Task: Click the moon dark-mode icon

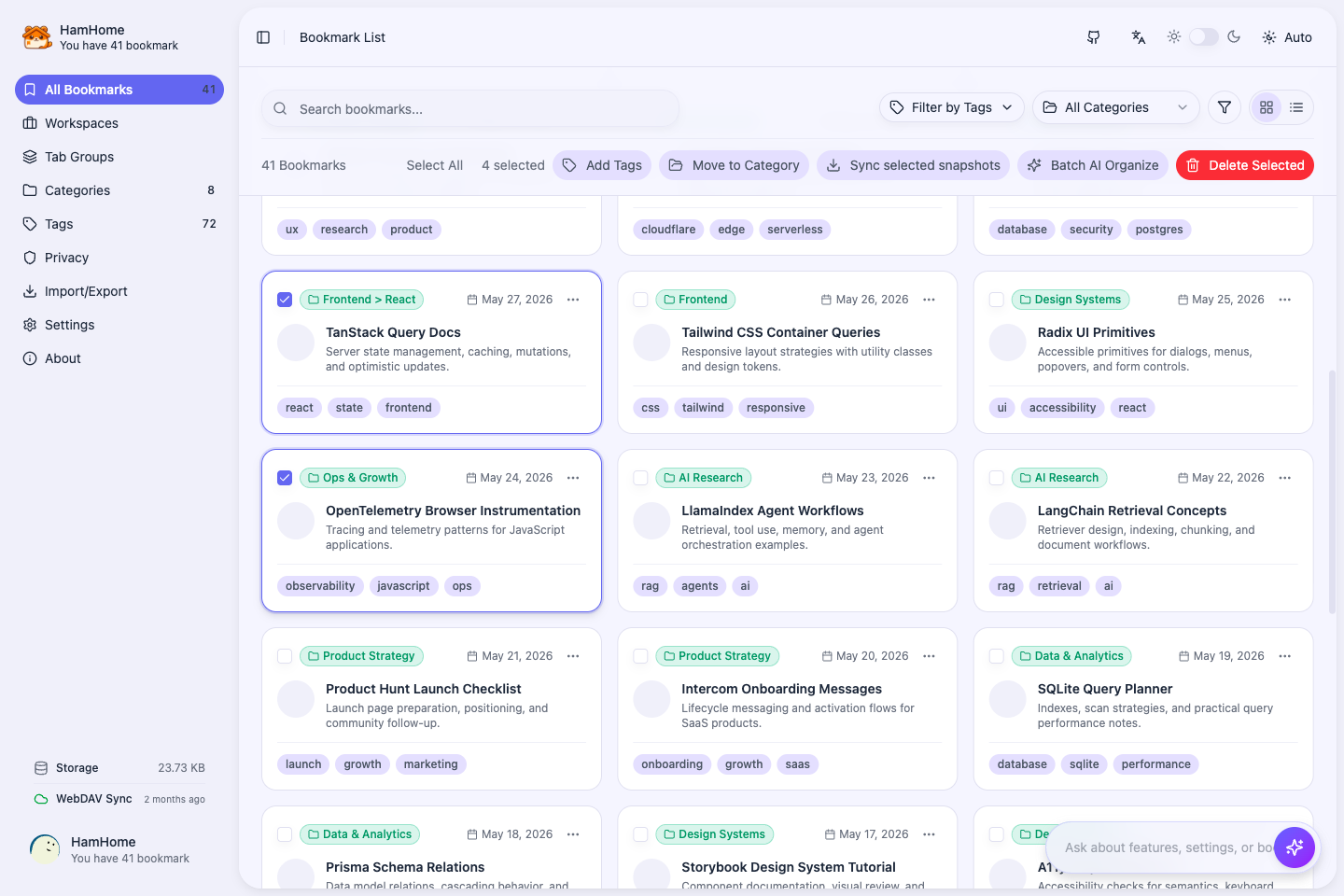Action: (x=1234, y=36)
